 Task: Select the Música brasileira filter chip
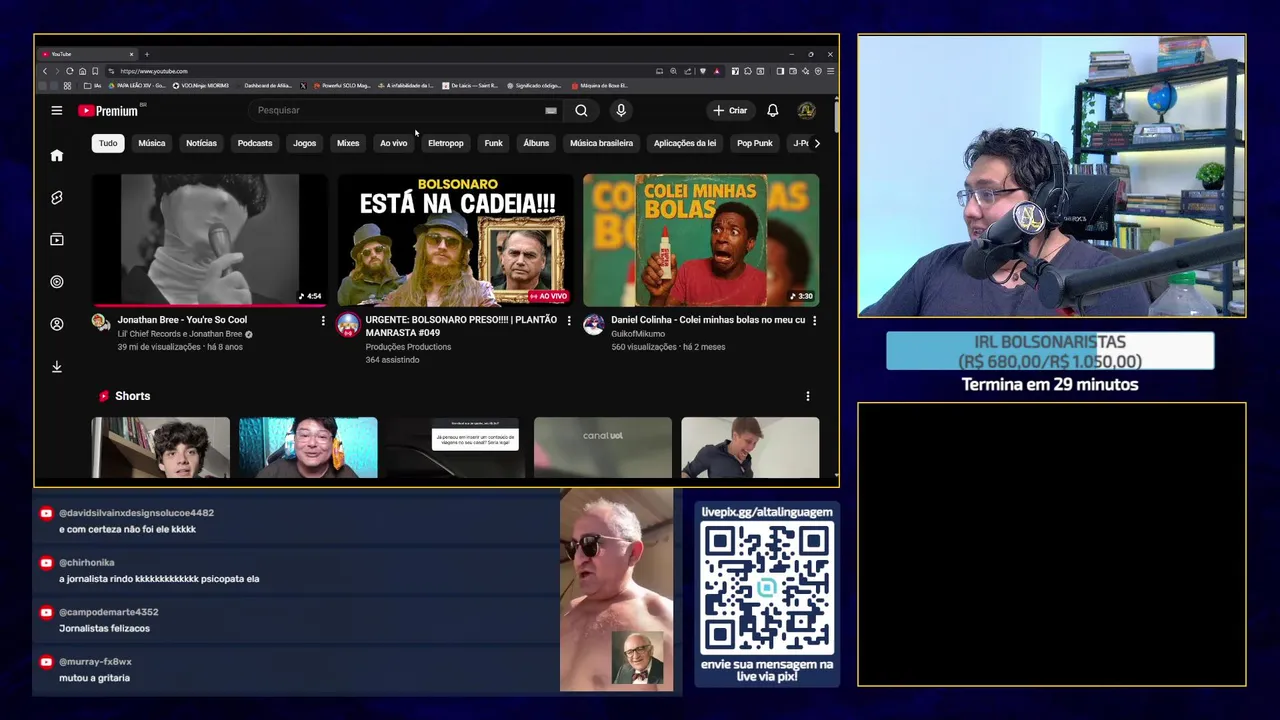601,143
